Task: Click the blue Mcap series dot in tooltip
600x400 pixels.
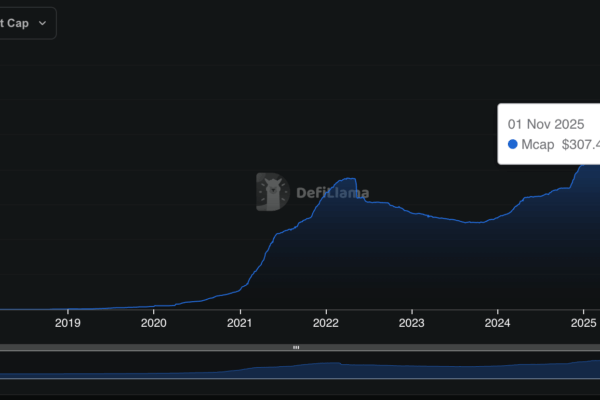Action: coord(513,145)
